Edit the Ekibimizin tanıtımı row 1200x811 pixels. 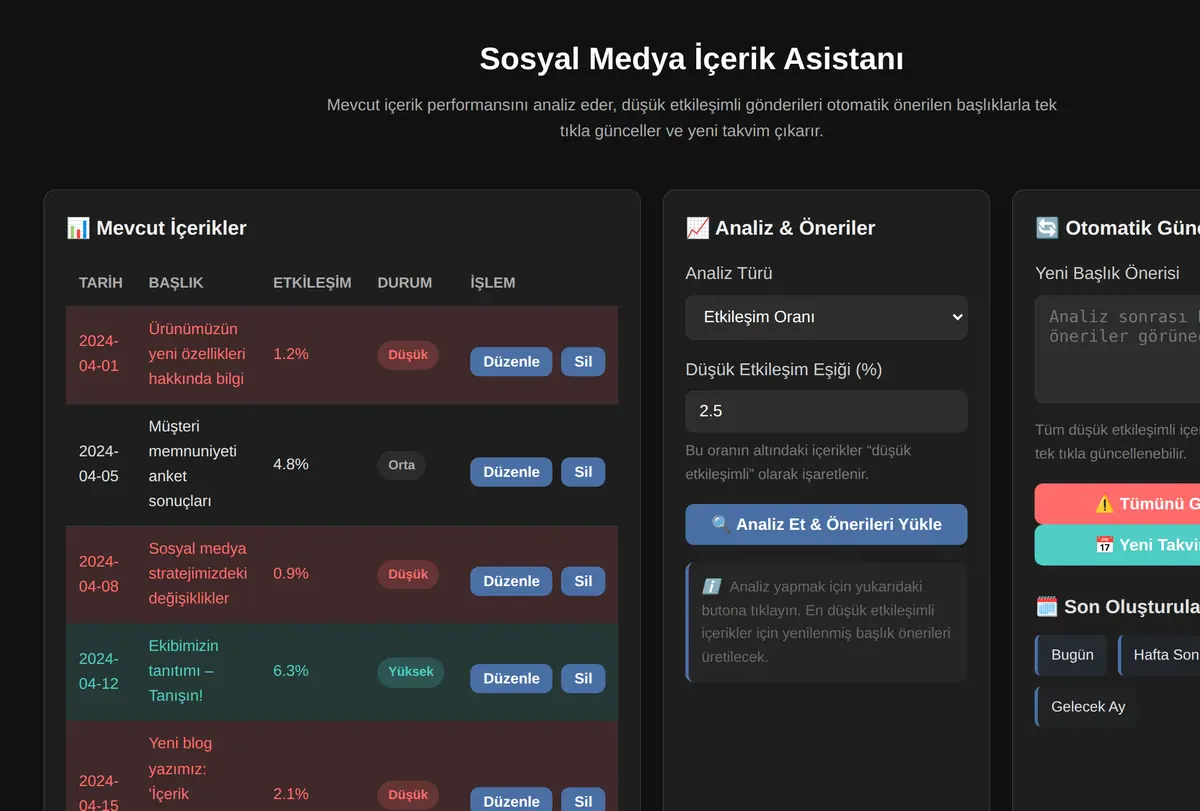tap(510, 678)
